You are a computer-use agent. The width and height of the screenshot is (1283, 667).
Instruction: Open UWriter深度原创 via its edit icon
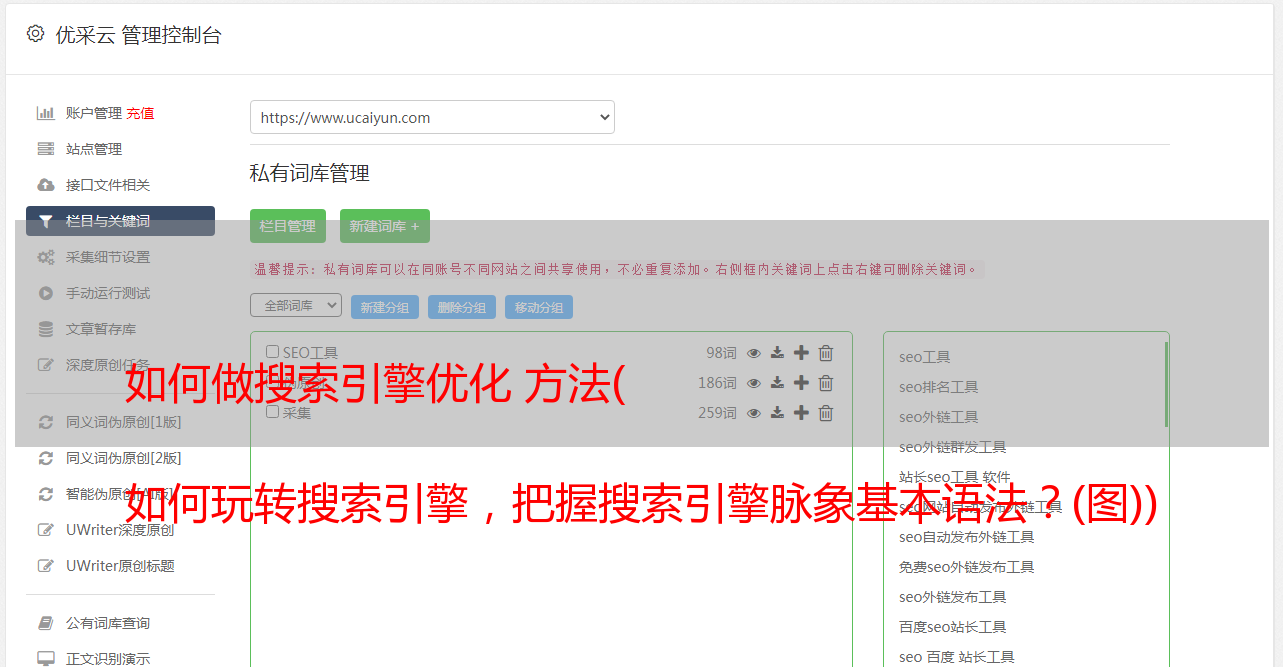tap(46, 530)
